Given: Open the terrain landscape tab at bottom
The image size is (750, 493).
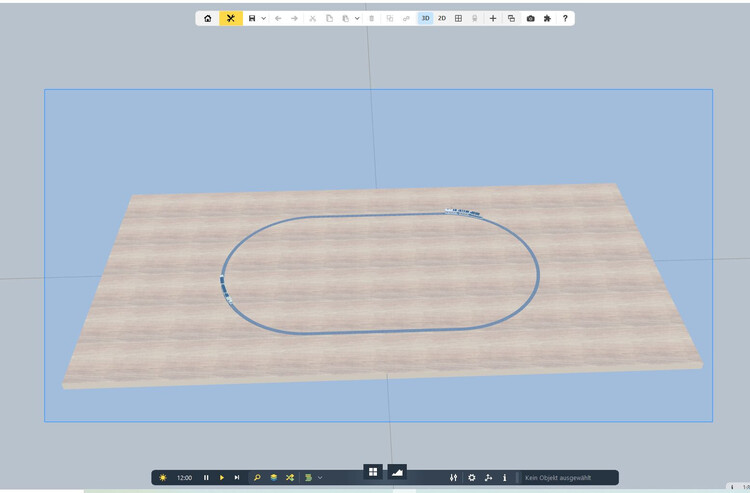Looking at the screenshot, I should click(397, 471).
